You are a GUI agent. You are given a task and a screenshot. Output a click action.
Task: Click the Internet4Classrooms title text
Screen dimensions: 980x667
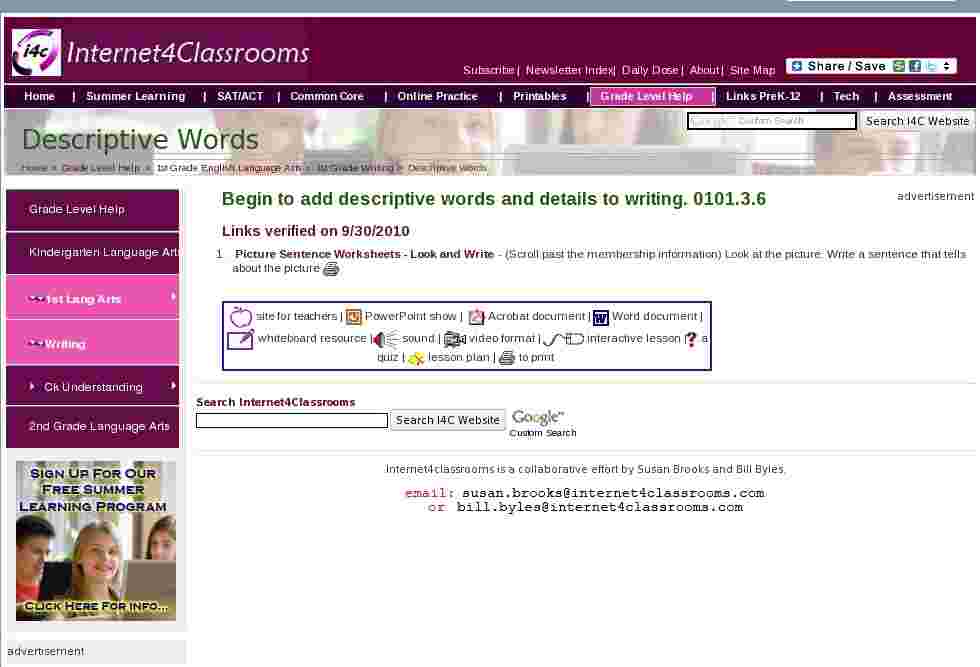click(x=188, y=53)
